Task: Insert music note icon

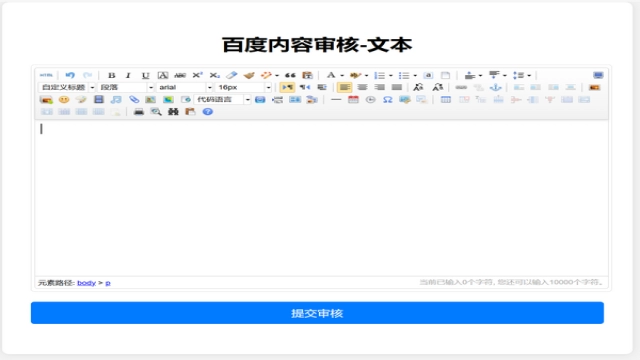Action: click(116, 100)
